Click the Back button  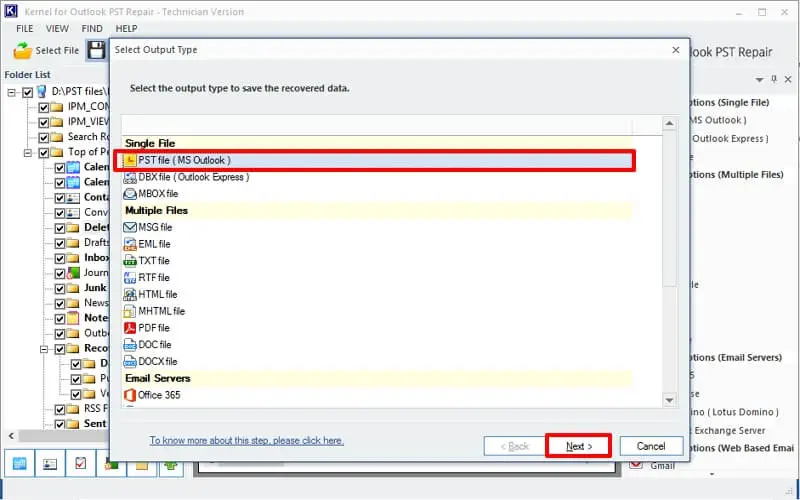[514, 446]
